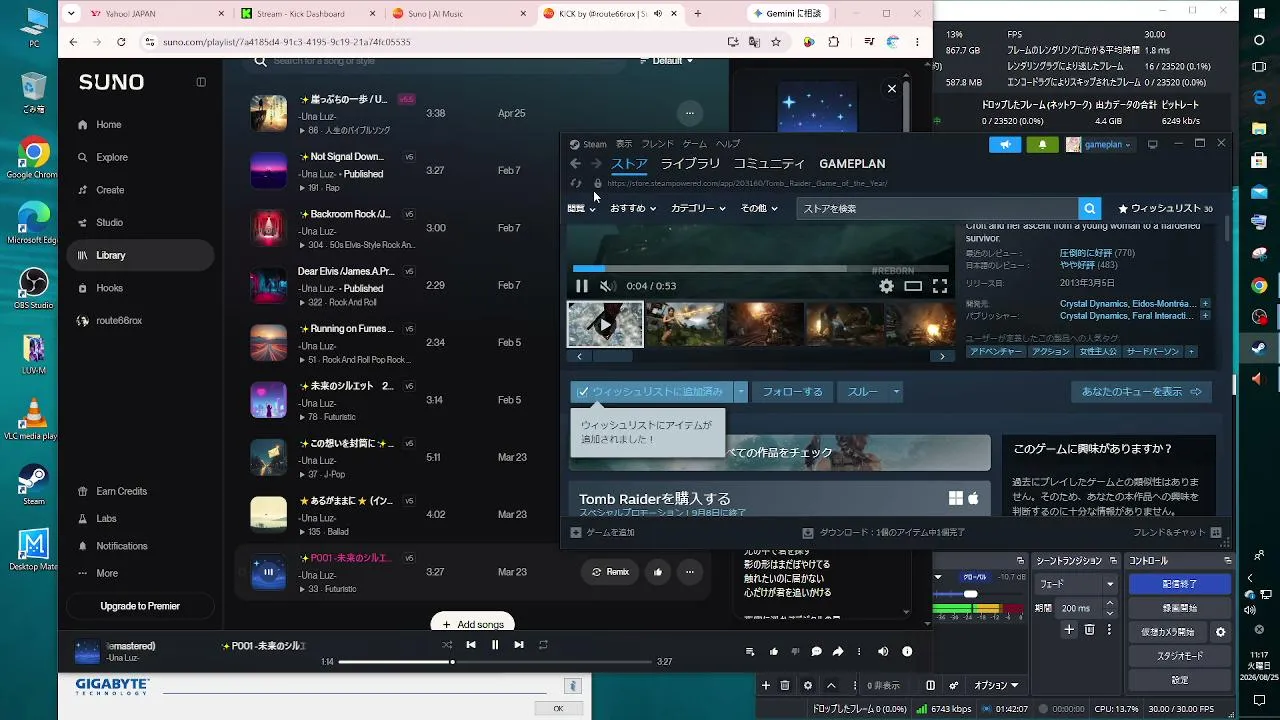Enter fullscreen on the Steam trailer
Screen dimensions: 1280x720
940,286
